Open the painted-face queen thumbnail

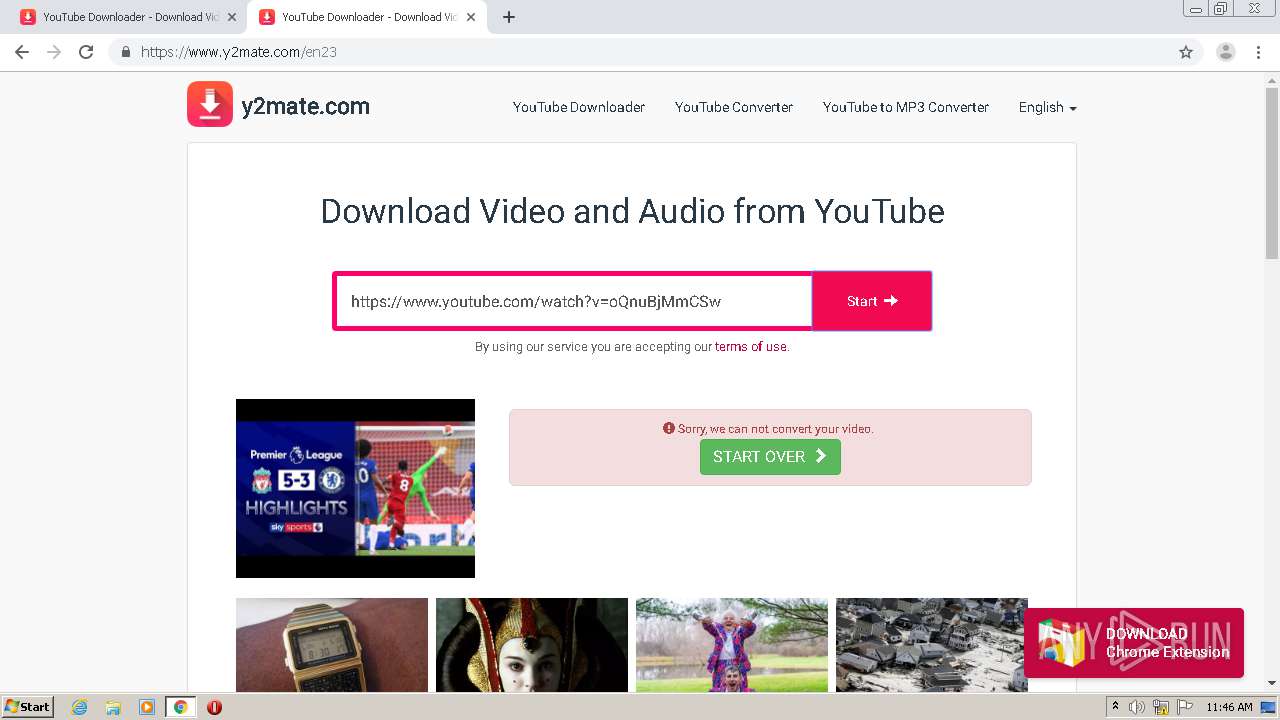pos(532,645)
